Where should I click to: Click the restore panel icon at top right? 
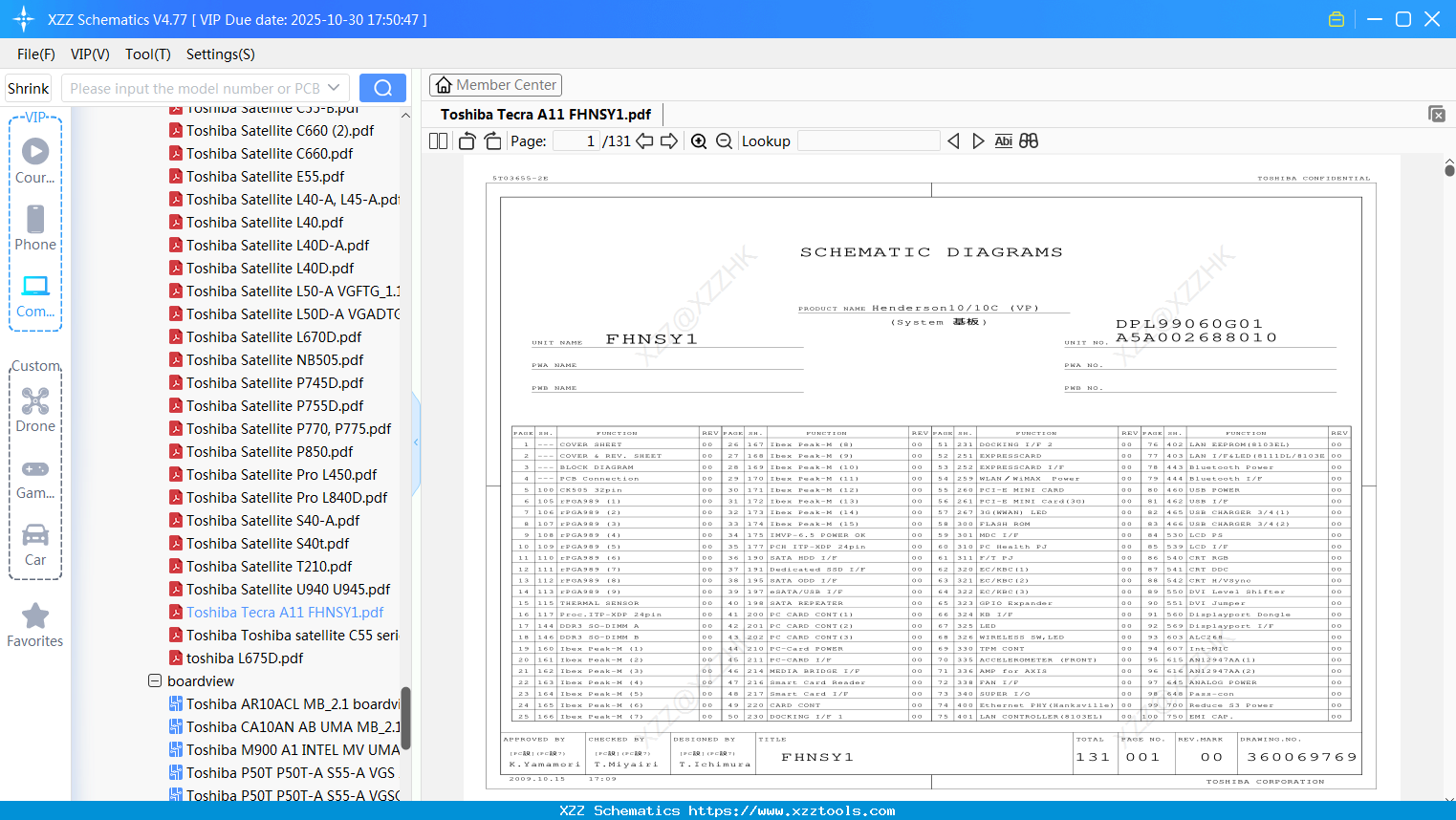1437,114
